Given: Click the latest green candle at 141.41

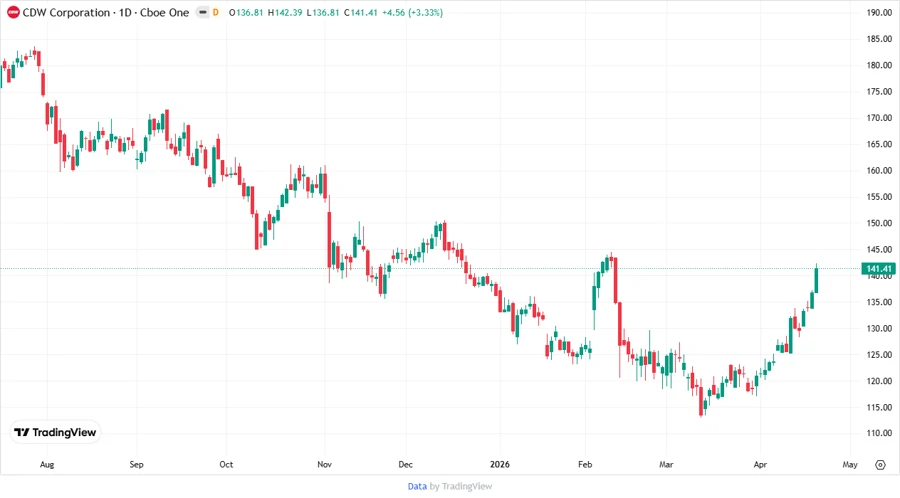Looking at the screenshot, I should [816, 280].
